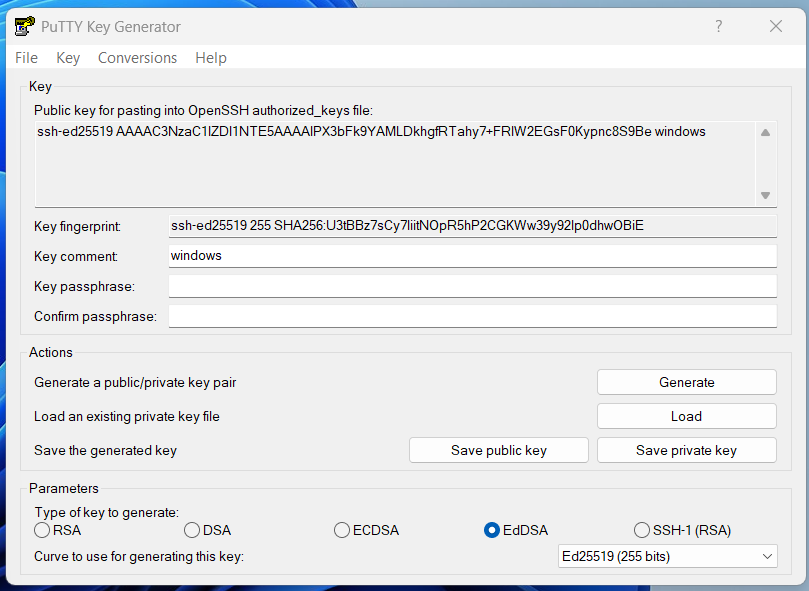This screenshot has width=809, height=591.
Task: Pick the SSH-1 (RSA) key type
Action: [642, 530]
